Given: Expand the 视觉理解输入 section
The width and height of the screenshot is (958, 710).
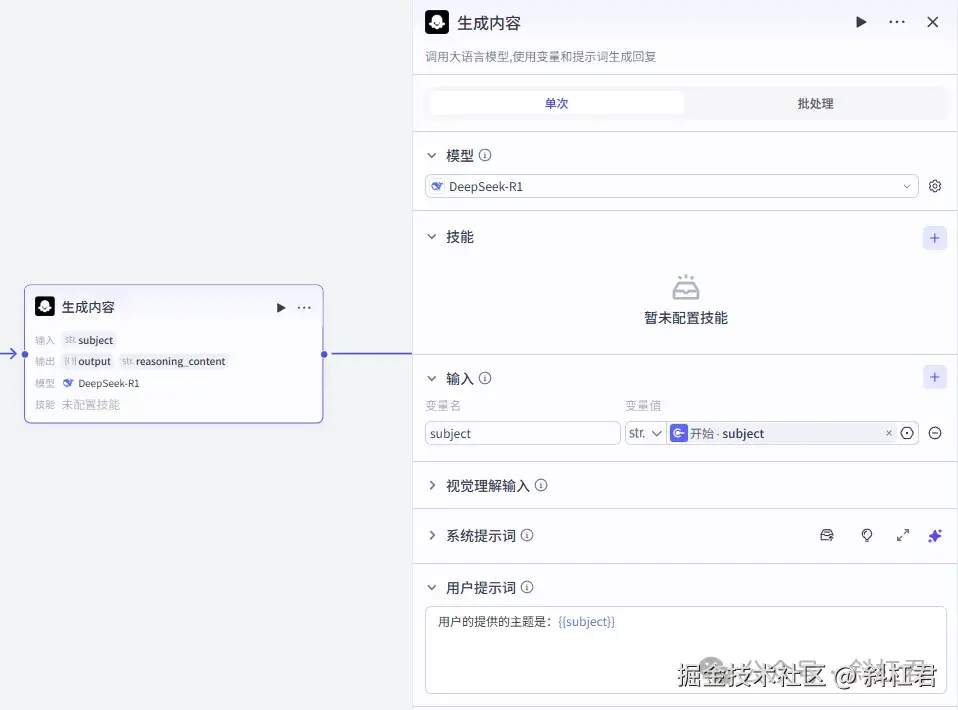Looking at the screenshot, I should 434,486.
